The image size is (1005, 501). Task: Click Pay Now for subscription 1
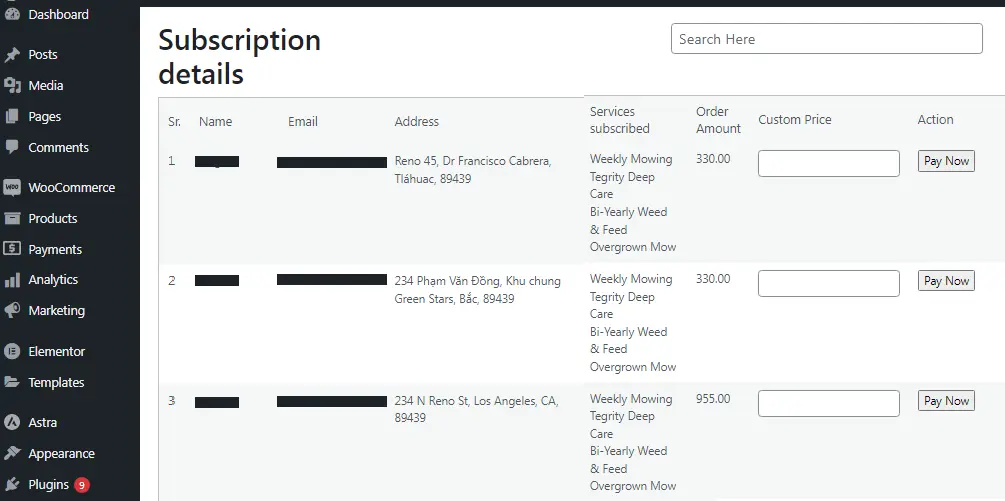pyautogui.click(x=946, y=161)
